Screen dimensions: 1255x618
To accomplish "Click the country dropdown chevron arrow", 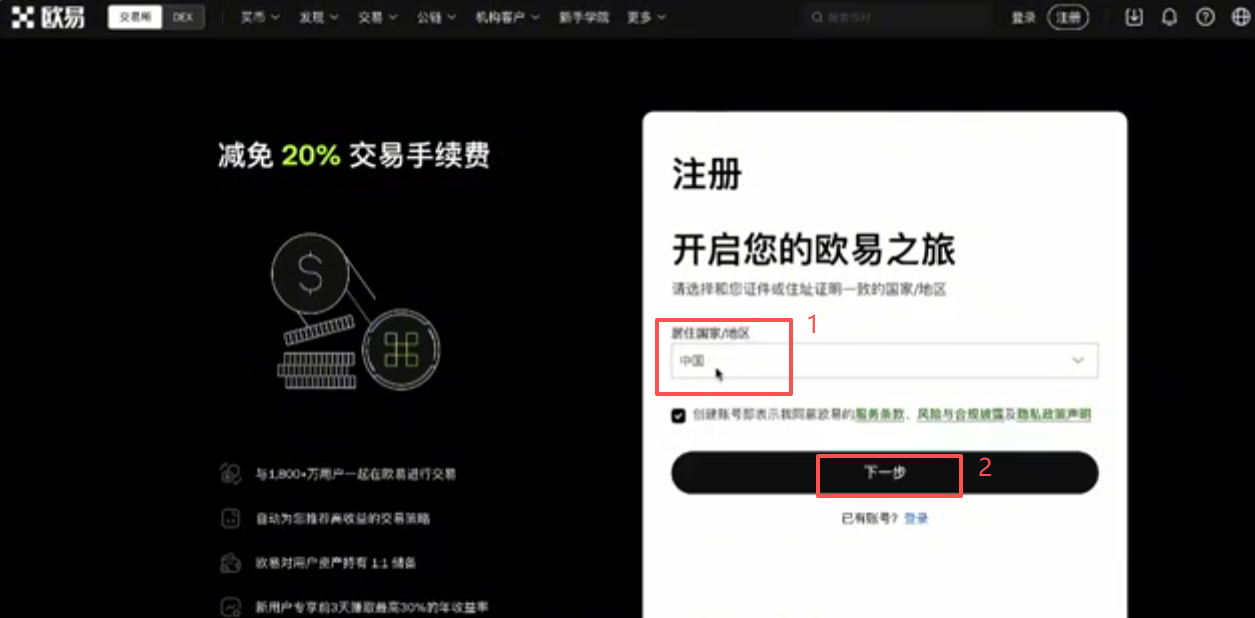I will (x=1078, y=360).
